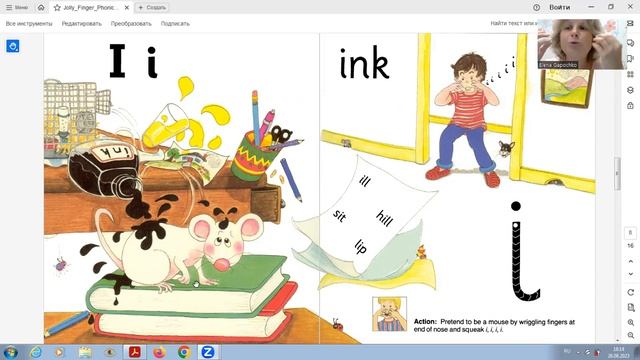640x360 pixels.
Task: Open the page display options icon
Action: pyautogui.click(x=631, y=307)
